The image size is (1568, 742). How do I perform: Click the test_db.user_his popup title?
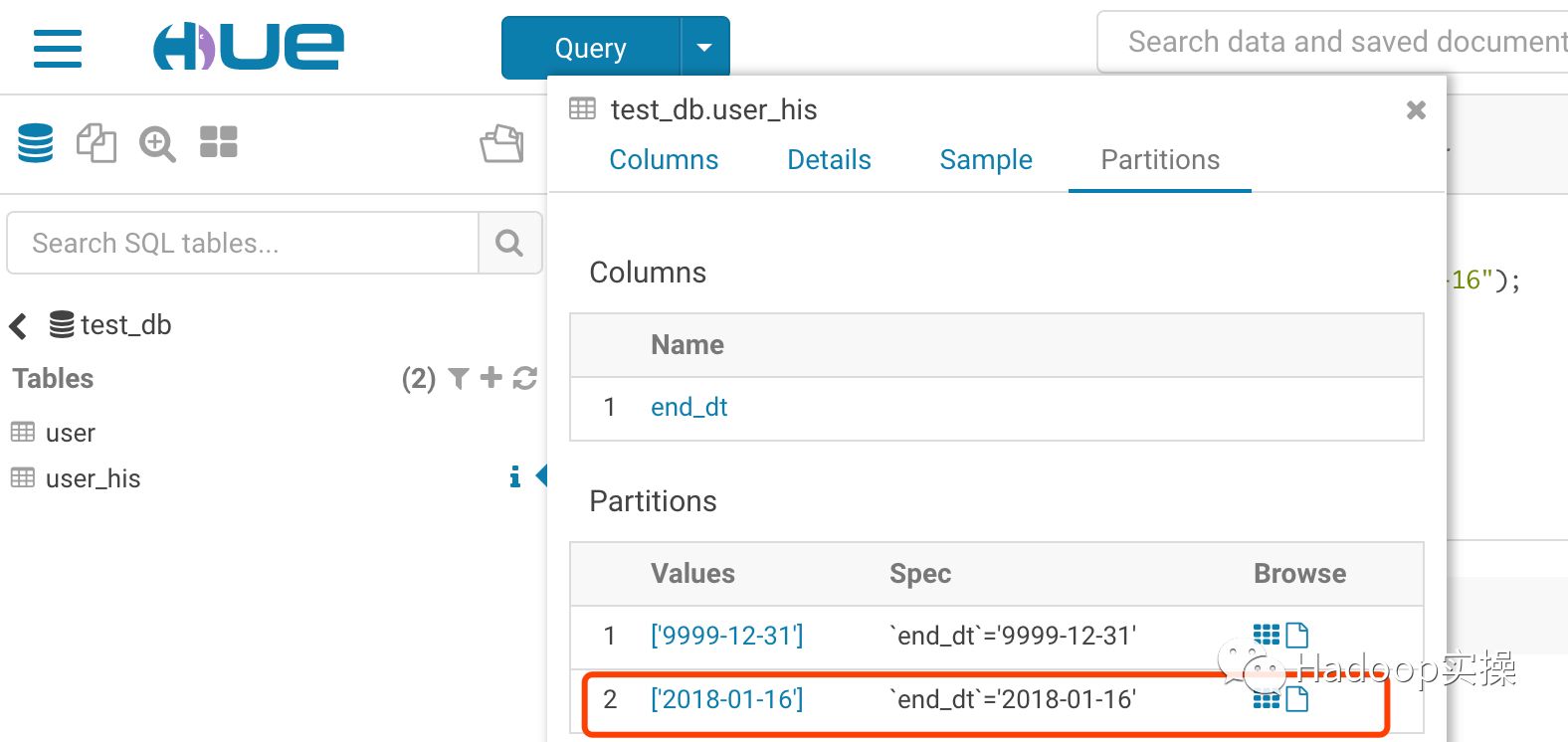click(x=714, y=109)
